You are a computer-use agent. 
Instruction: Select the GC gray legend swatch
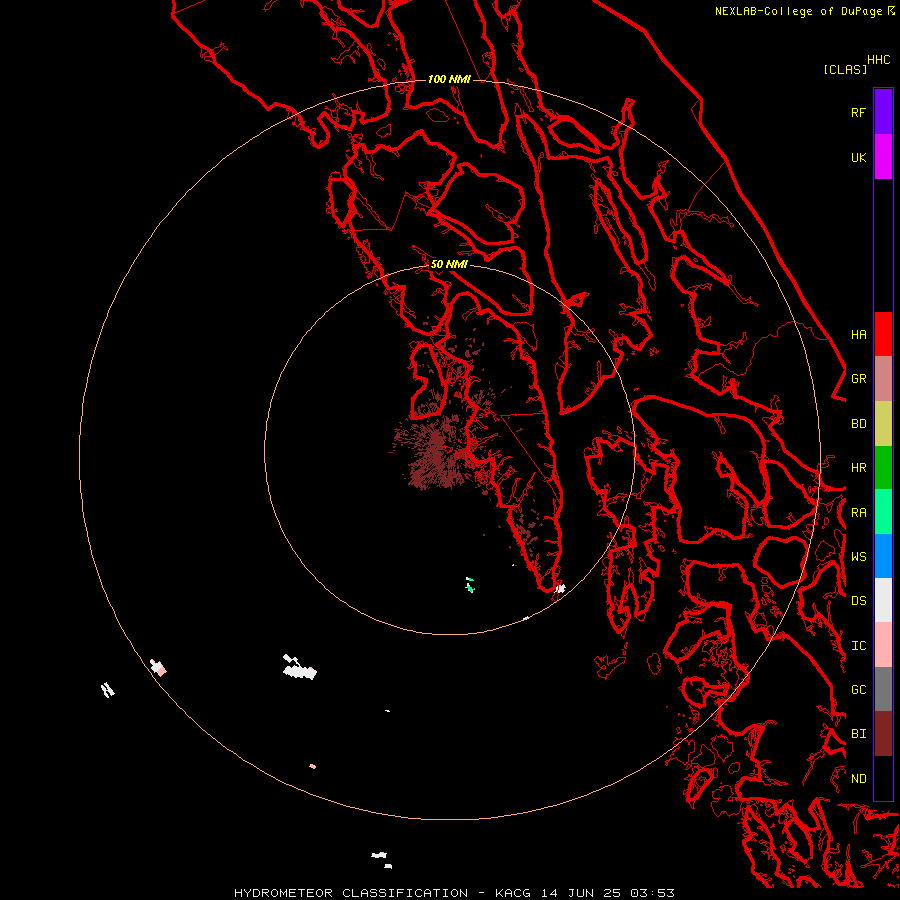883,689
